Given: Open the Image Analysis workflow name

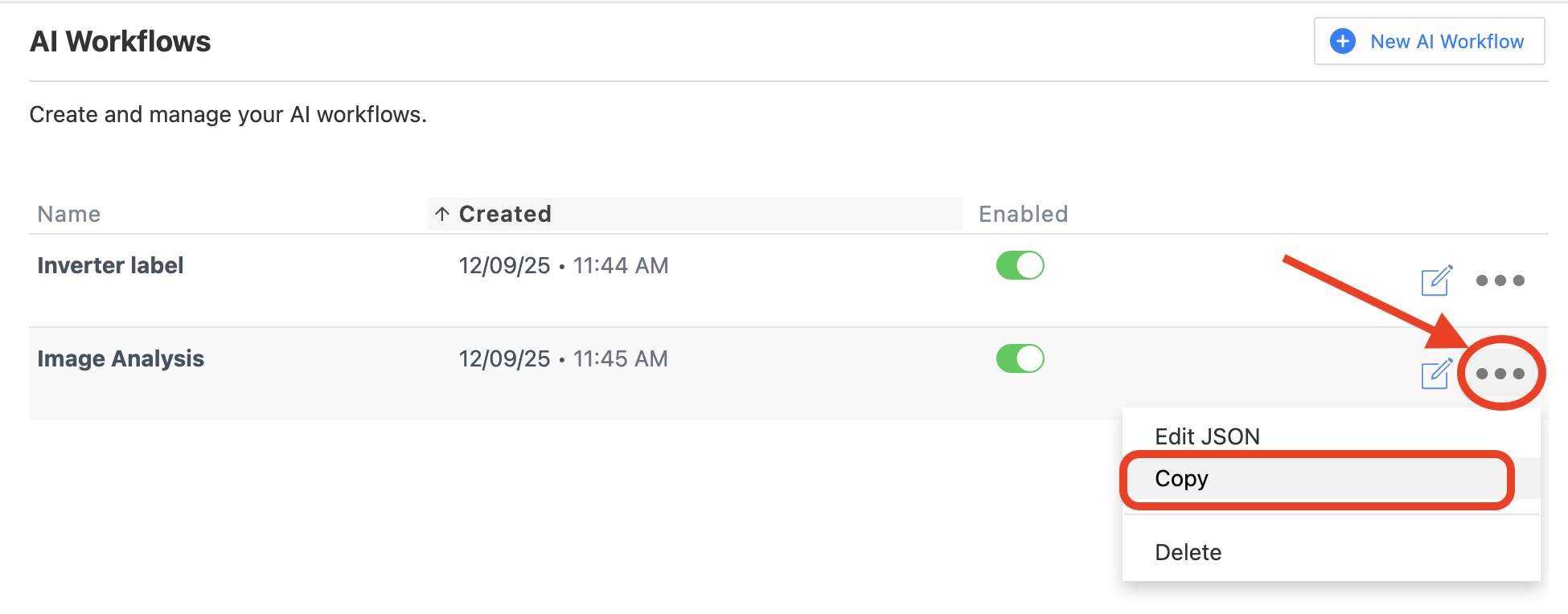Looking at the screenshot, I should 121,358.
